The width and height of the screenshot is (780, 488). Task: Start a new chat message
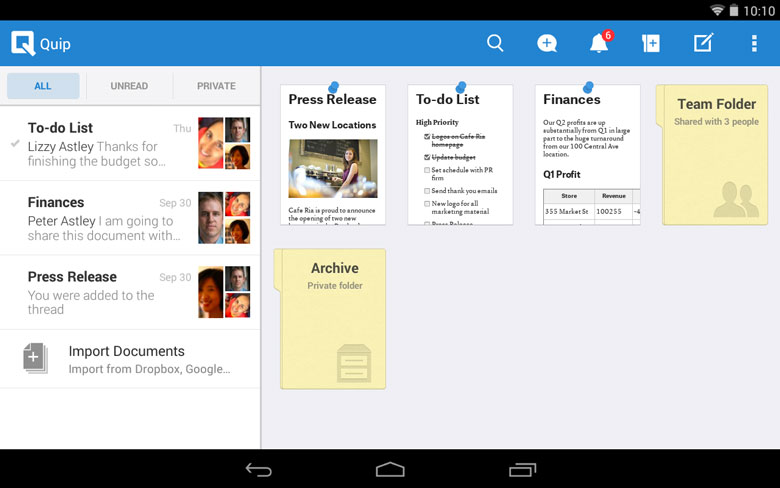[x=547, y=43]
